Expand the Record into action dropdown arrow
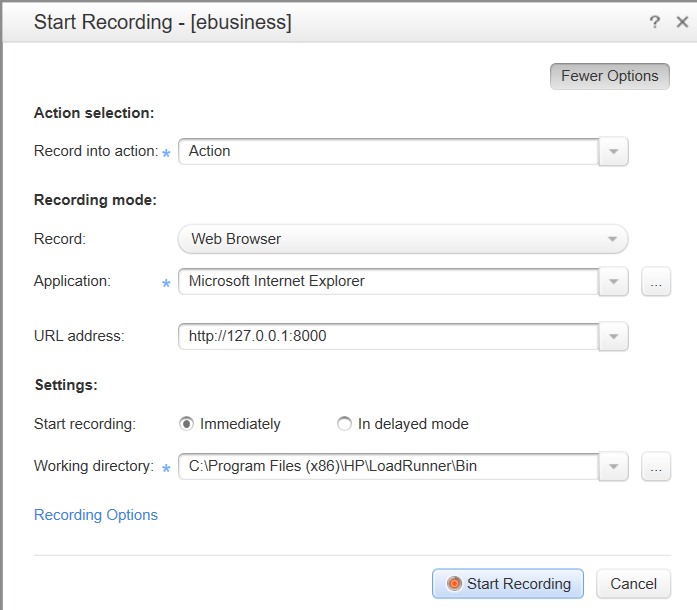Viewport: 697px width, 610px height. pos(613,152)
